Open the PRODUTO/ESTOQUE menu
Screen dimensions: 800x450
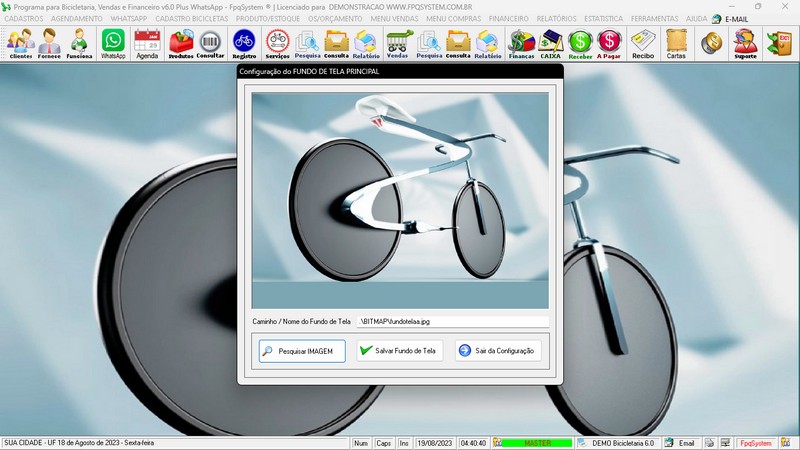pos(268,18)
